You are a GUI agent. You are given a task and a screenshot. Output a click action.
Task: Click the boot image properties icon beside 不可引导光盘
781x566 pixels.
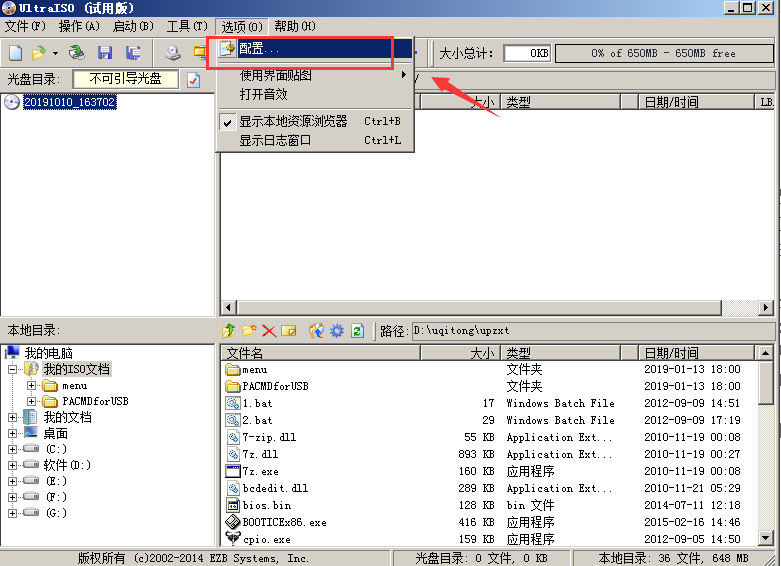(x=193, y=80)
